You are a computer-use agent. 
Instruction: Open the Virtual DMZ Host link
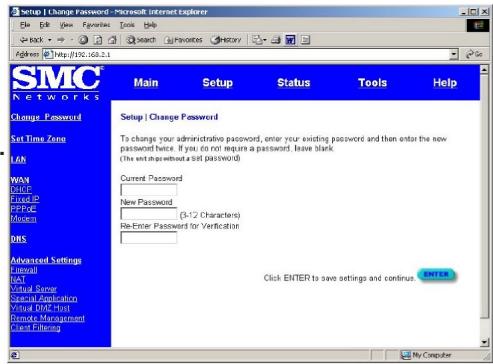point(40,308)
